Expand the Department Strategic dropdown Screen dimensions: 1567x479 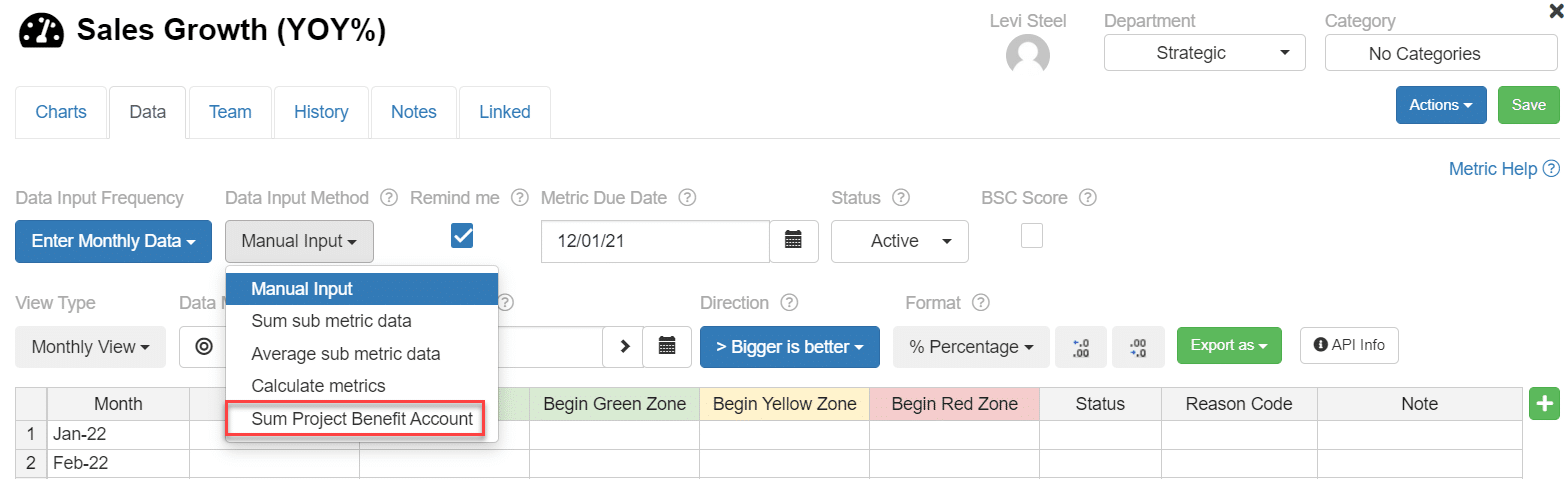pos(1204,53)
